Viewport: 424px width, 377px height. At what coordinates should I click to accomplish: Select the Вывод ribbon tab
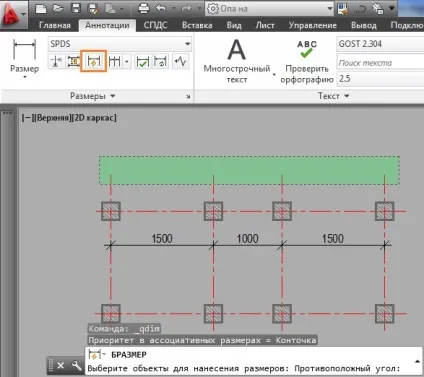(x=364, y=25)
